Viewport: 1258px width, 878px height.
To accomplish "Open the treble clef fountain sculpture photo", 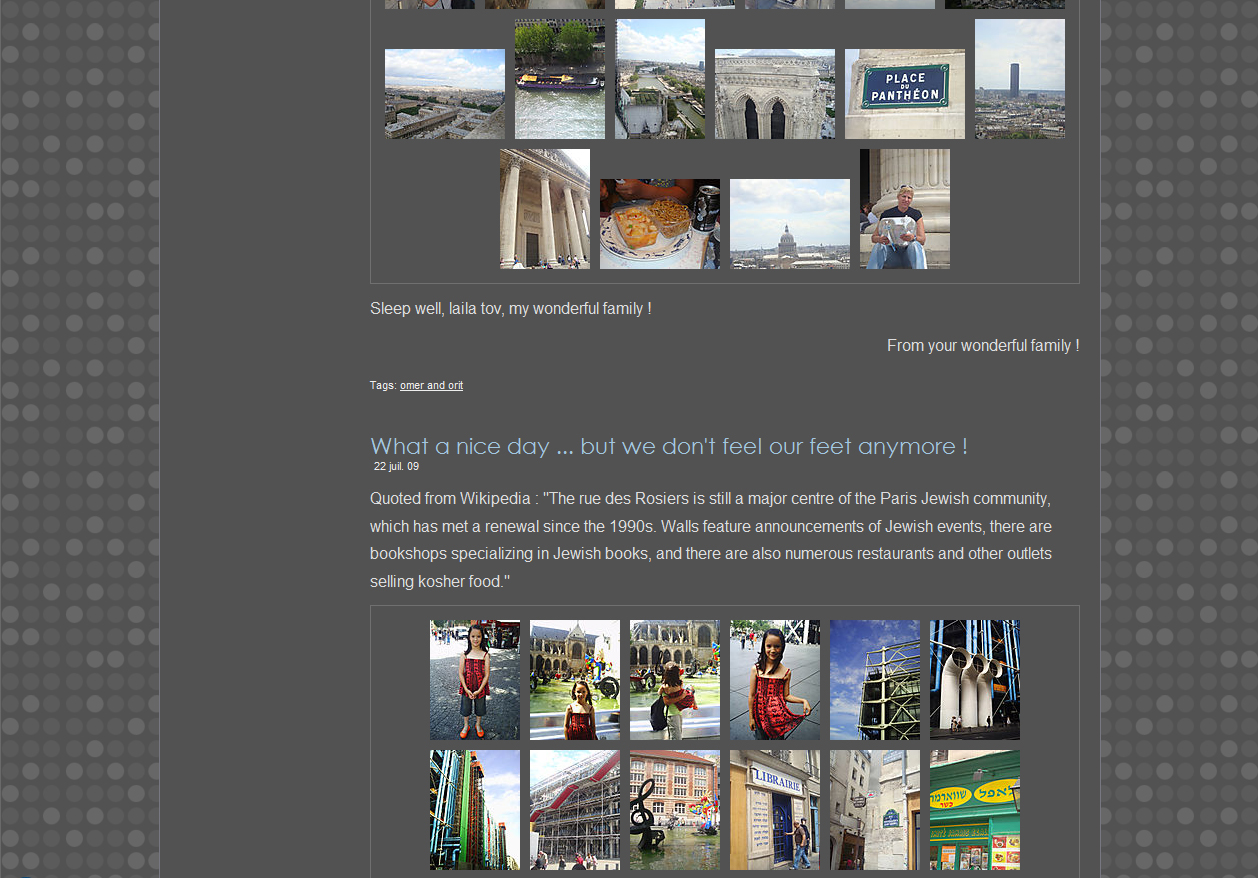I will pos(674,810).
